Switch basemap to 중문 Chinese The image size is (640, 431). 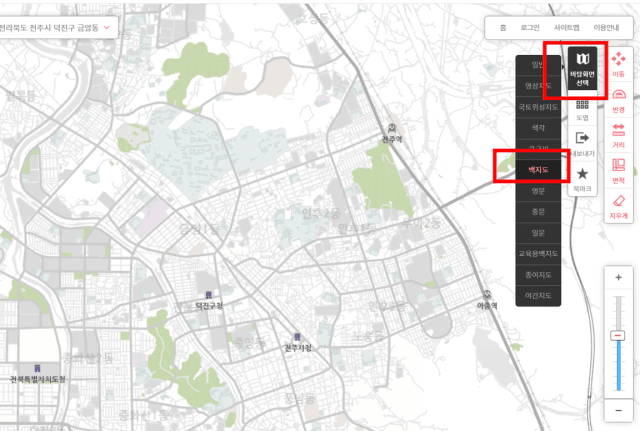click(538, 211)
